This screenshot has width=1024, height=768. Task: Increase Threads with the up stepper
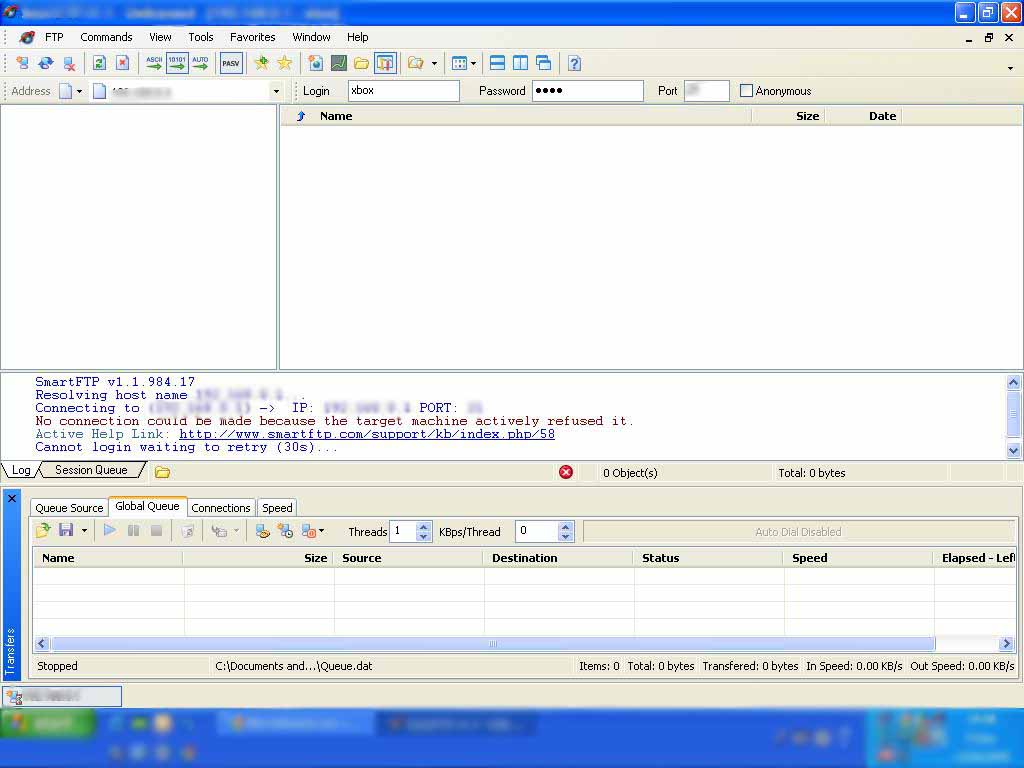423,526
